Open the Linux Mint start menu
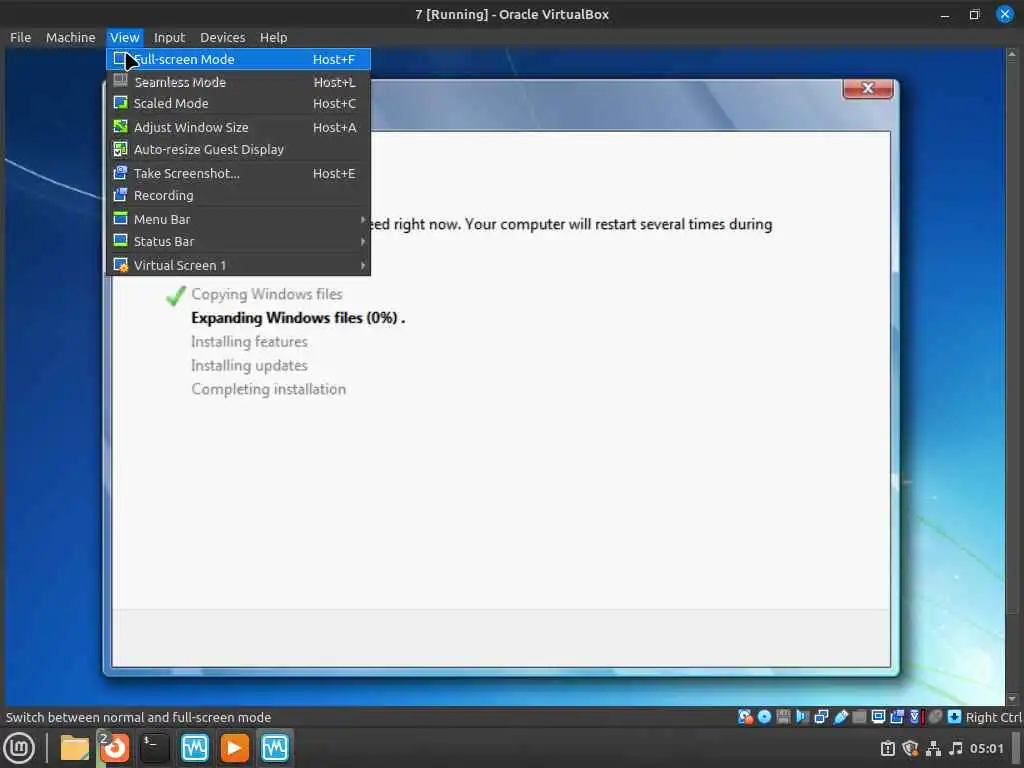The height and width of the screenshot is (768, 1024). [x=19, y=748]
